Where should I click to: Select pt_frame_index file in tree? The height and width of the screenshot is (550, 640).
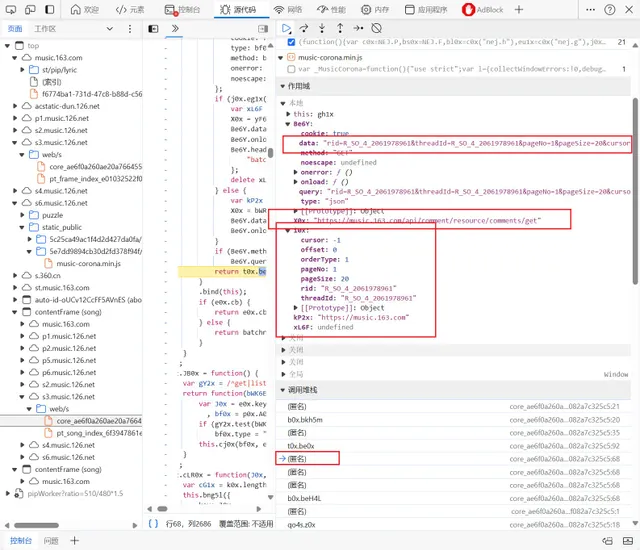(x=96, y=179)
